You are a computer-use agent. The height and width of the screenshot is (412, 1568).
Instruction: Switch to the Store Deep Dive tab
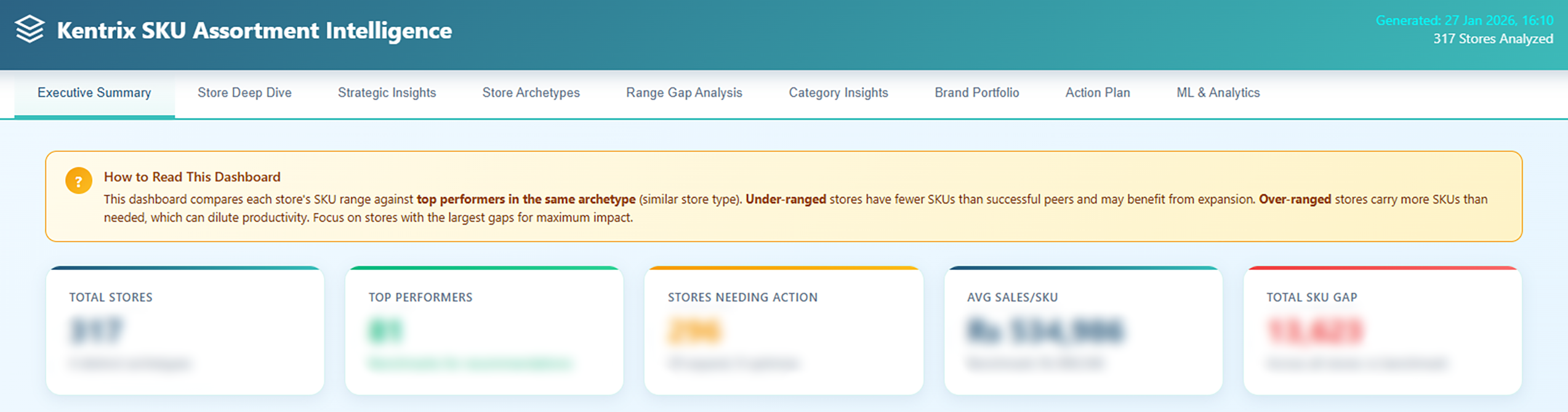[244, 93]
